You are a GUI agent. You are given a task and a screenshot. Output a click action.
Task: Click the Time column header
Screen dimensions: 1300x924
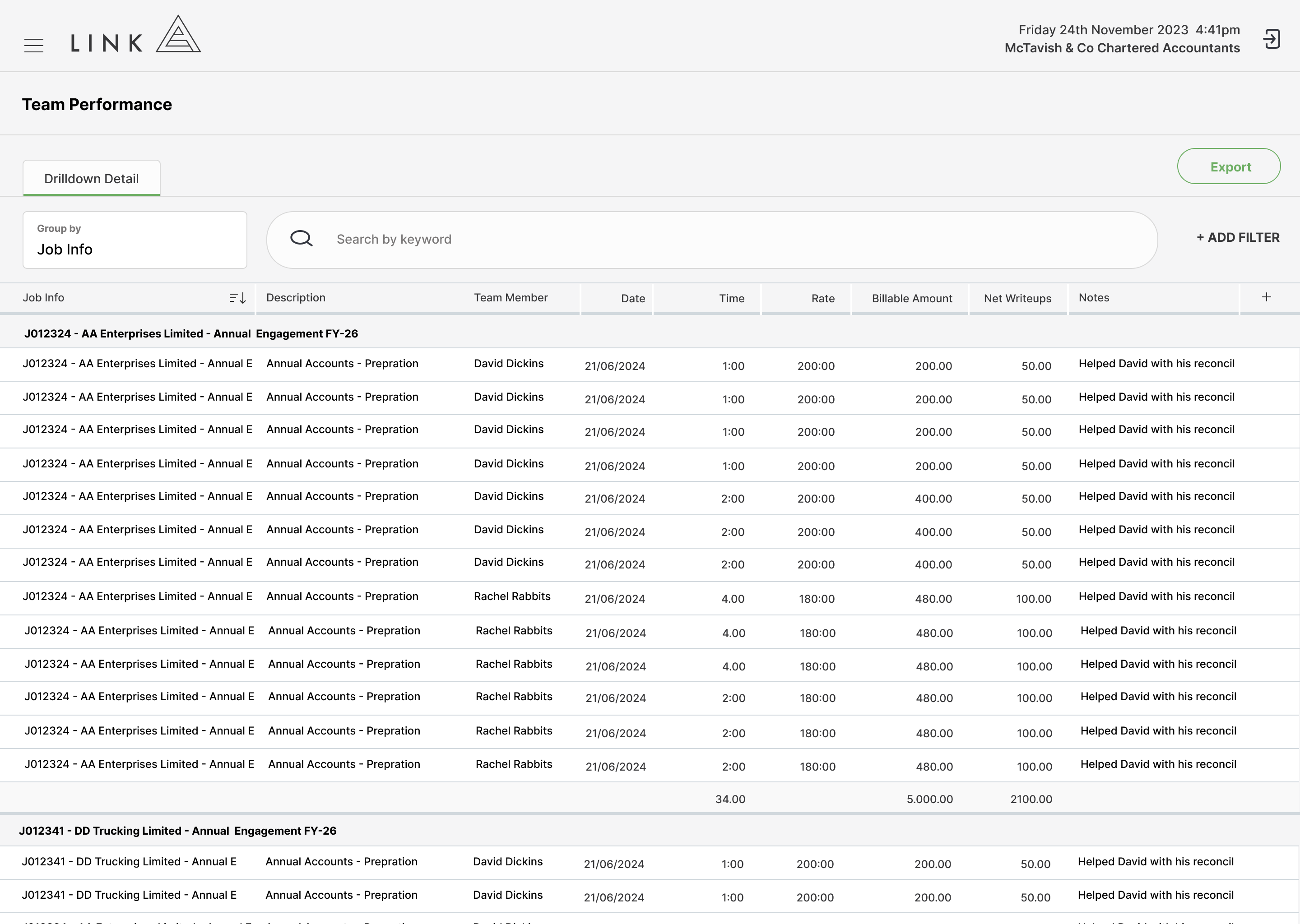pyautogui.click(x=731, y=299)
